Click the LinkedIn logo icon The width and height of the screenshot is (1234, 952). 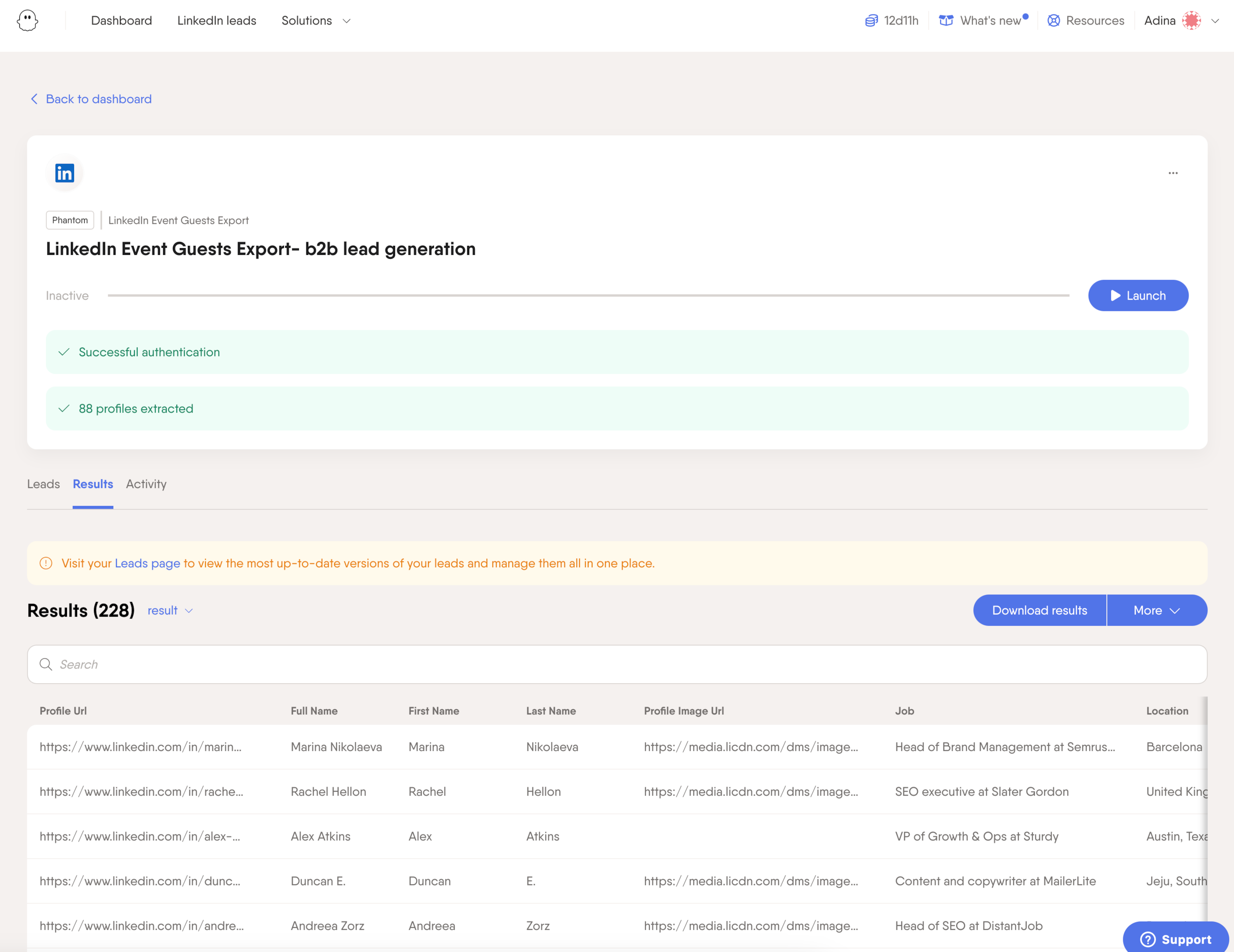point(64,173)
